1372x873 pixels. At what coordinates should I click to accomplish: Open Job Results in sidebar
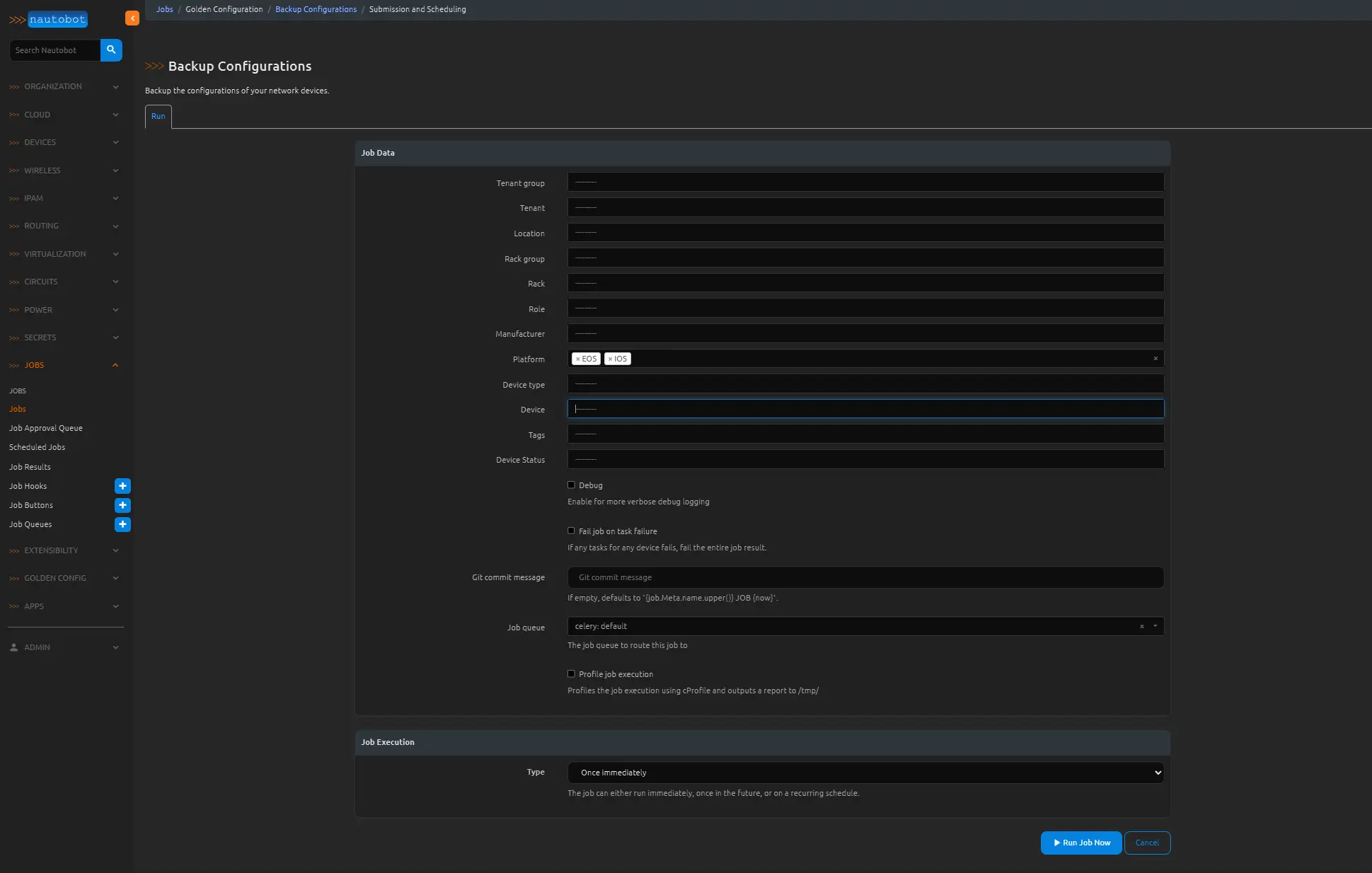[x=30, y=467]
